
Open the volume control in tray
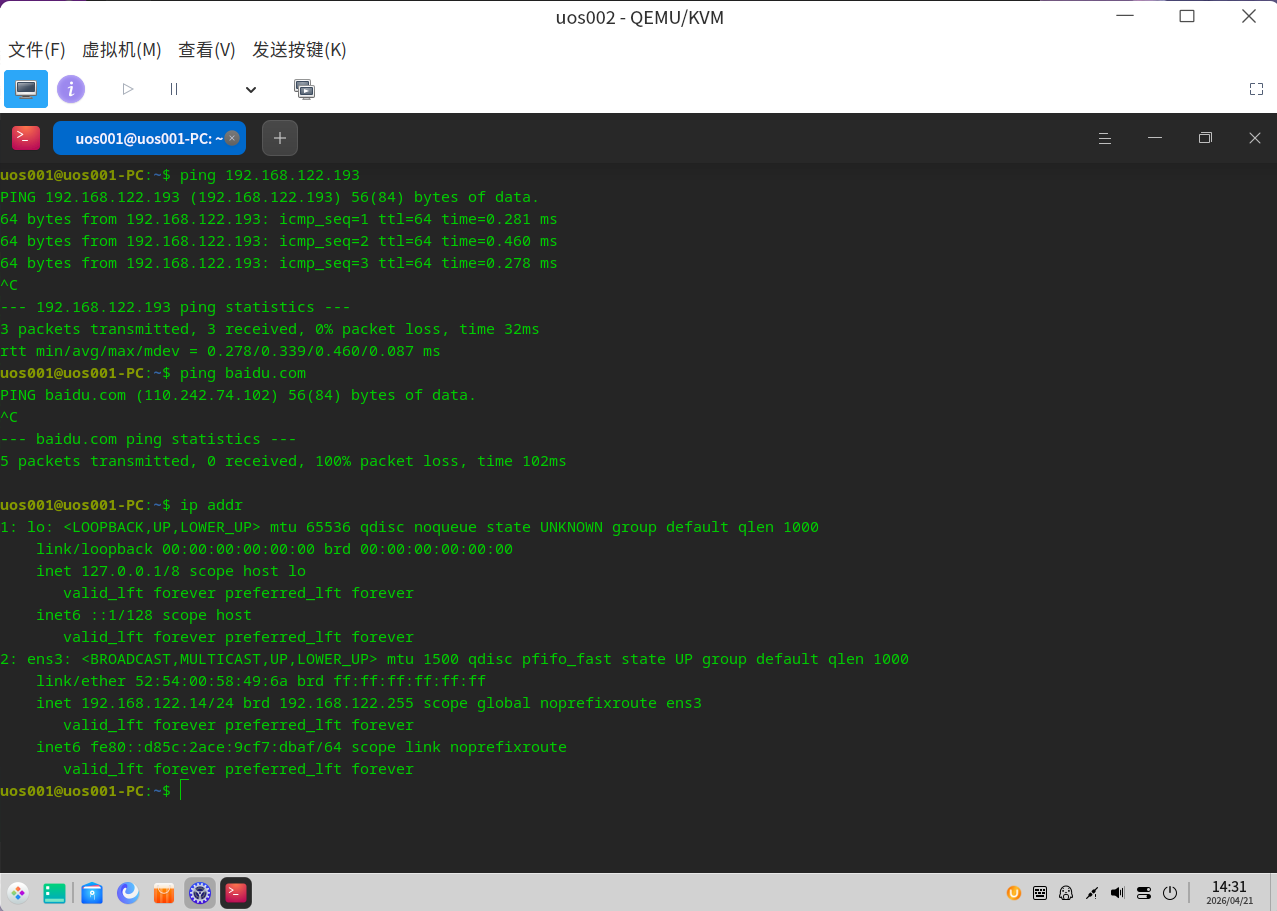(x=1118, y=893)
